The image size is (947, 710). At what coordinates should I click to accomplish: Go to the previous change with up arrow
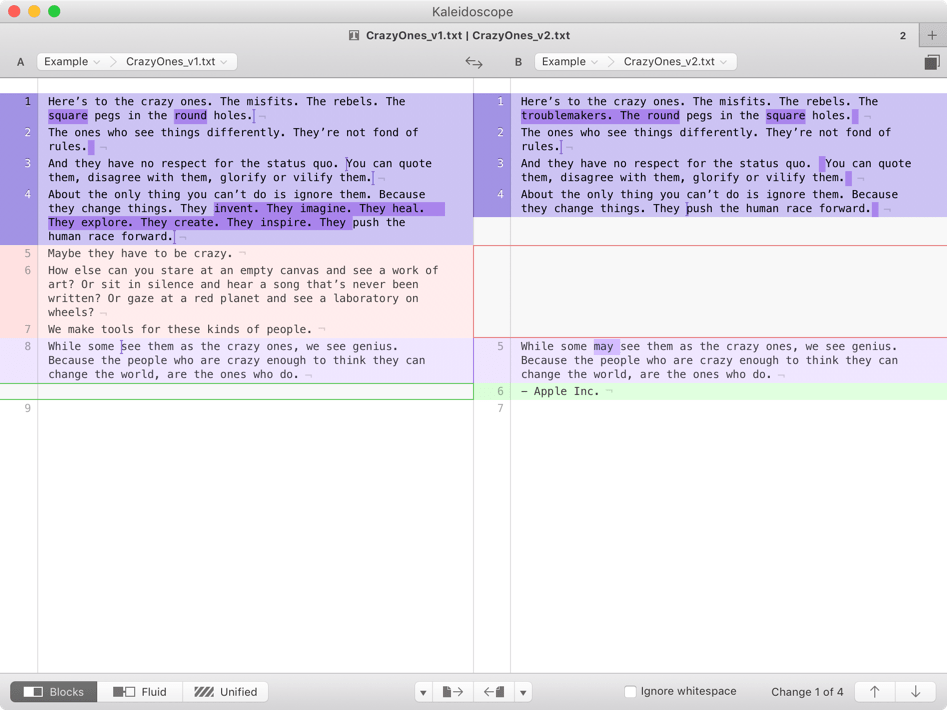[875, 692]
